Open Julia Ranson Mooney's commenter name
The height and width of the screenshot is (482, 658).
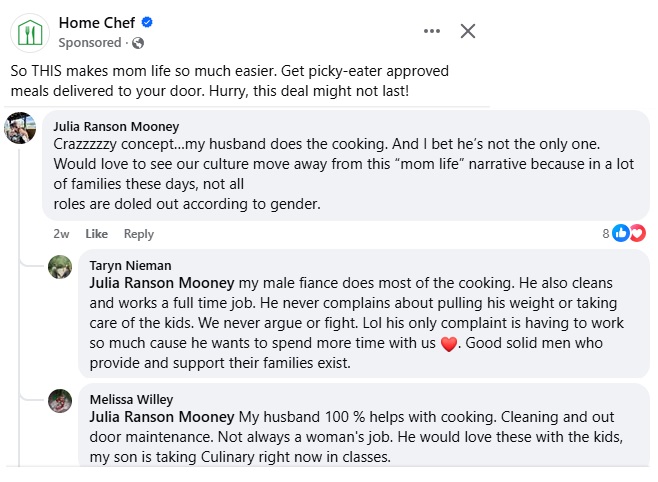point(116,126)
